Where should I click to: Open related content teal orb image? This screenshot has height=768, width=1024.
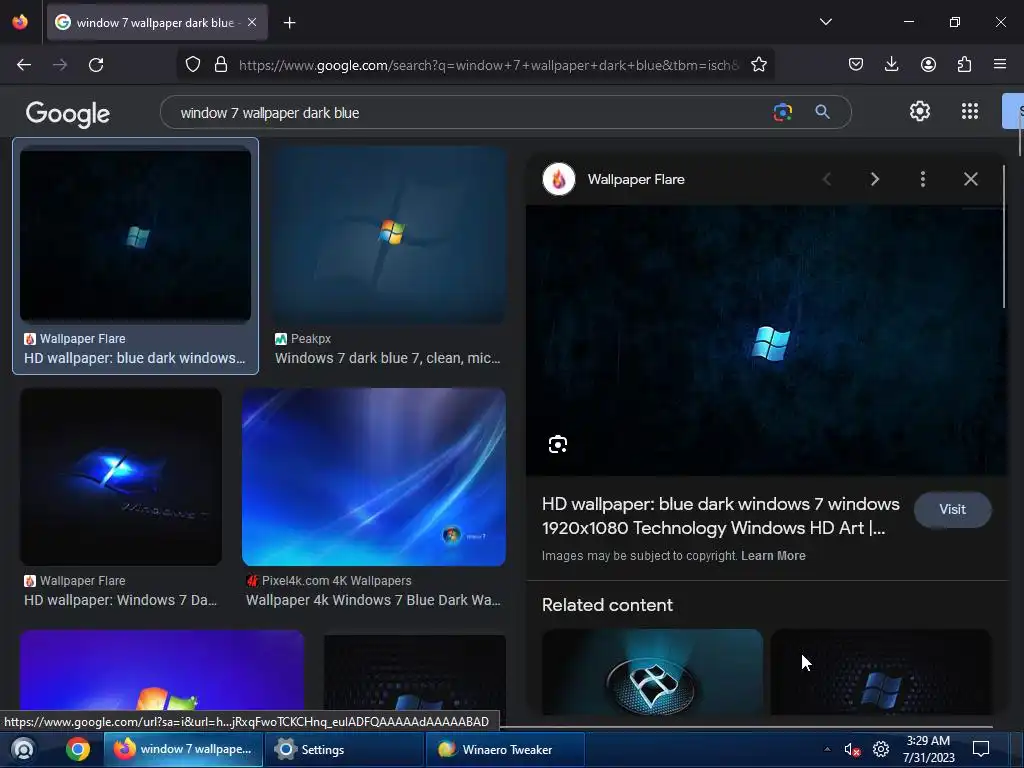652,672
